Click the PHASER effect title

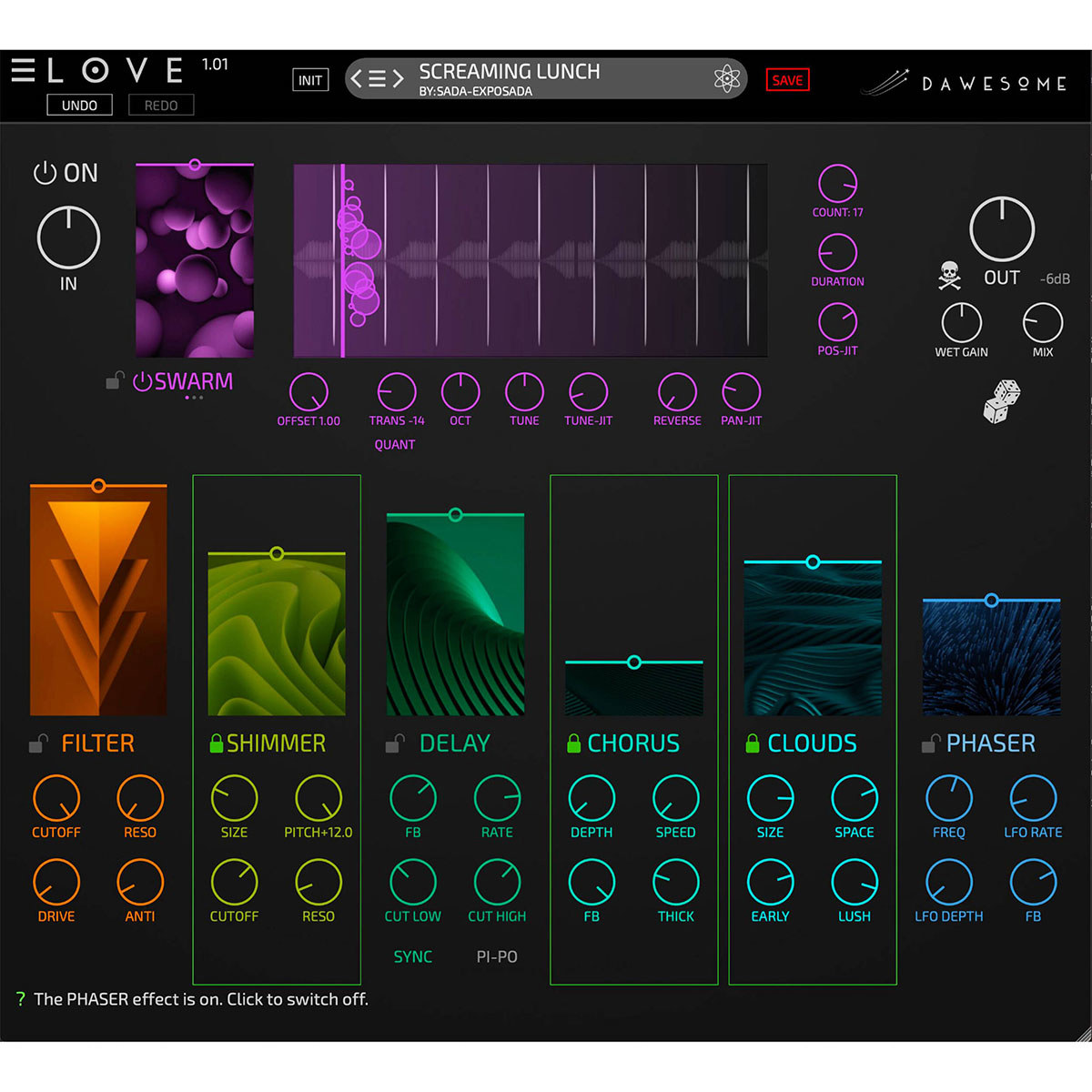(x=991, y=743)
